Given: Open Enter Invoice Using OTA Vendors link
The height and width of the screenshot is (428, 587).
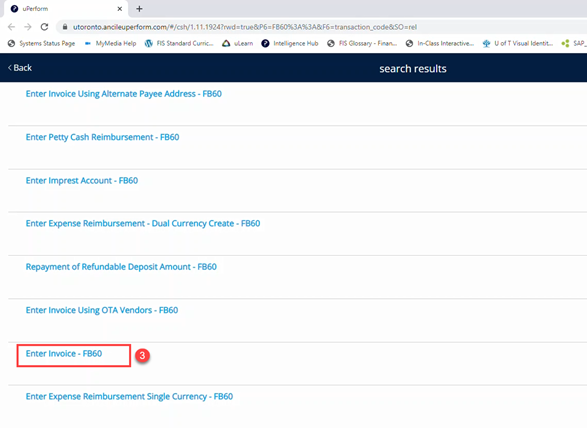Looking at the screenshot, I should pos(102,310).
